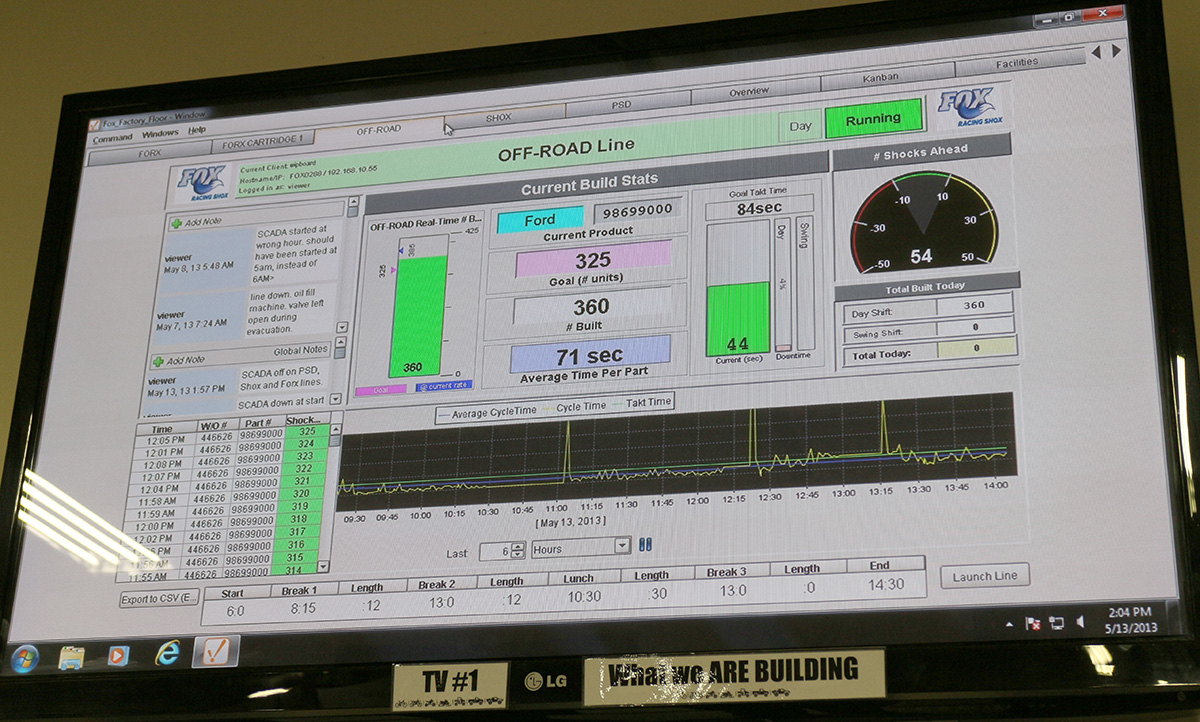The image size is (1200, 722).
Task: Click the Last hours input field
Action: coord(495,550)
